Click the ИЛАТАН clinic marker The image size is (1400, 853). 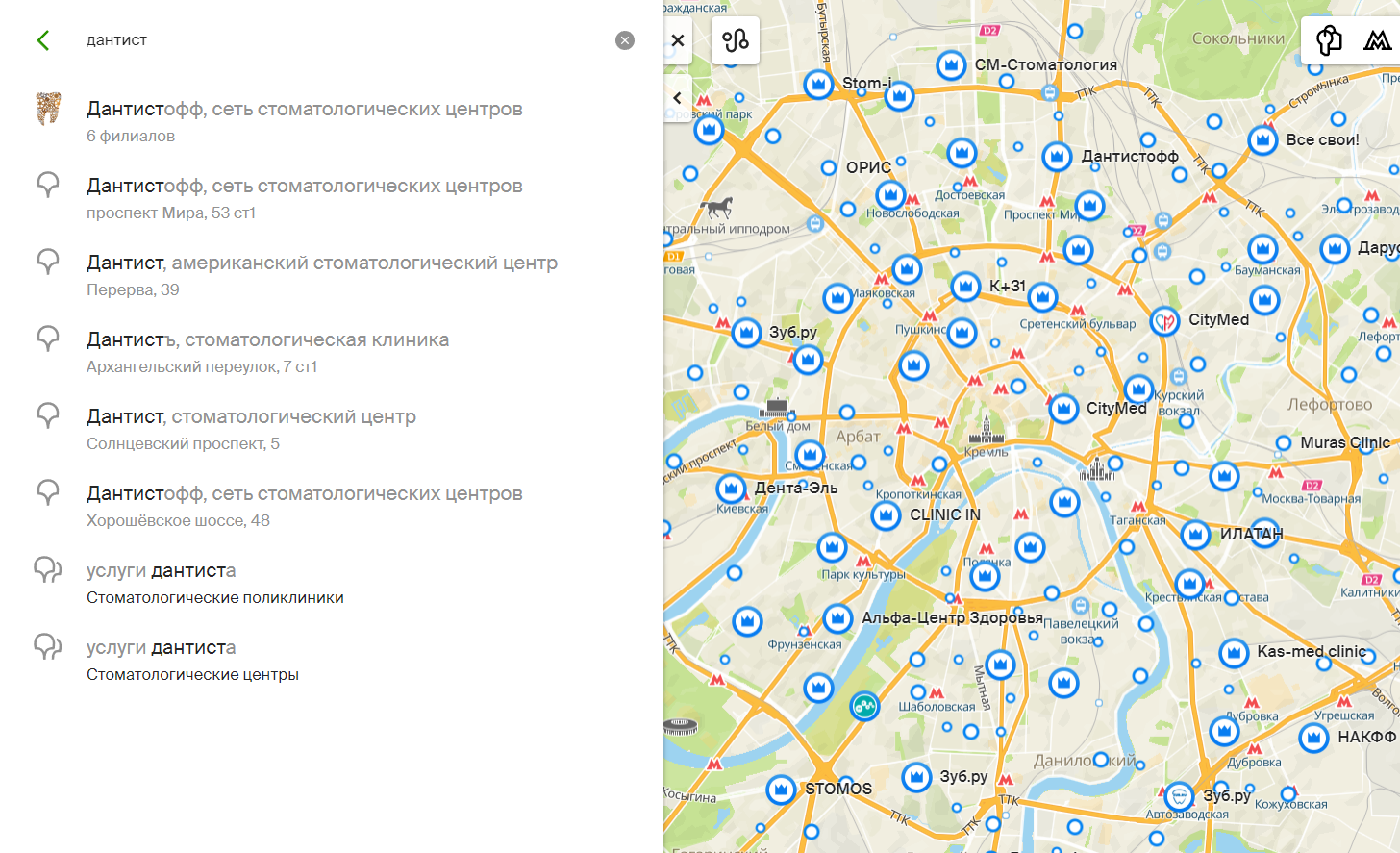coord(1195,535)
